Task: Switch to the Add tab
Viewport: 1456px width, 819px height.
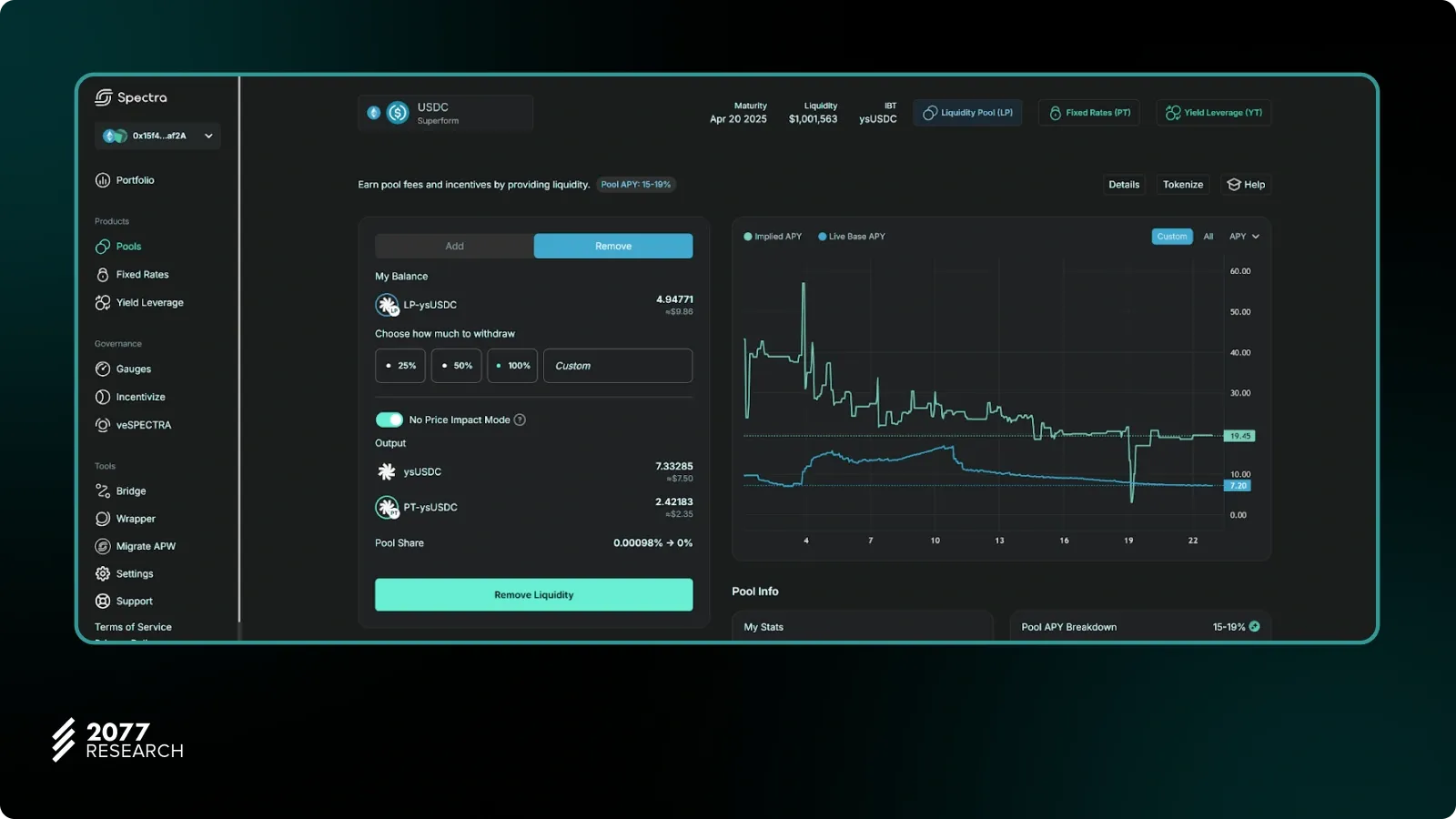Action: [x=454, y=247]
